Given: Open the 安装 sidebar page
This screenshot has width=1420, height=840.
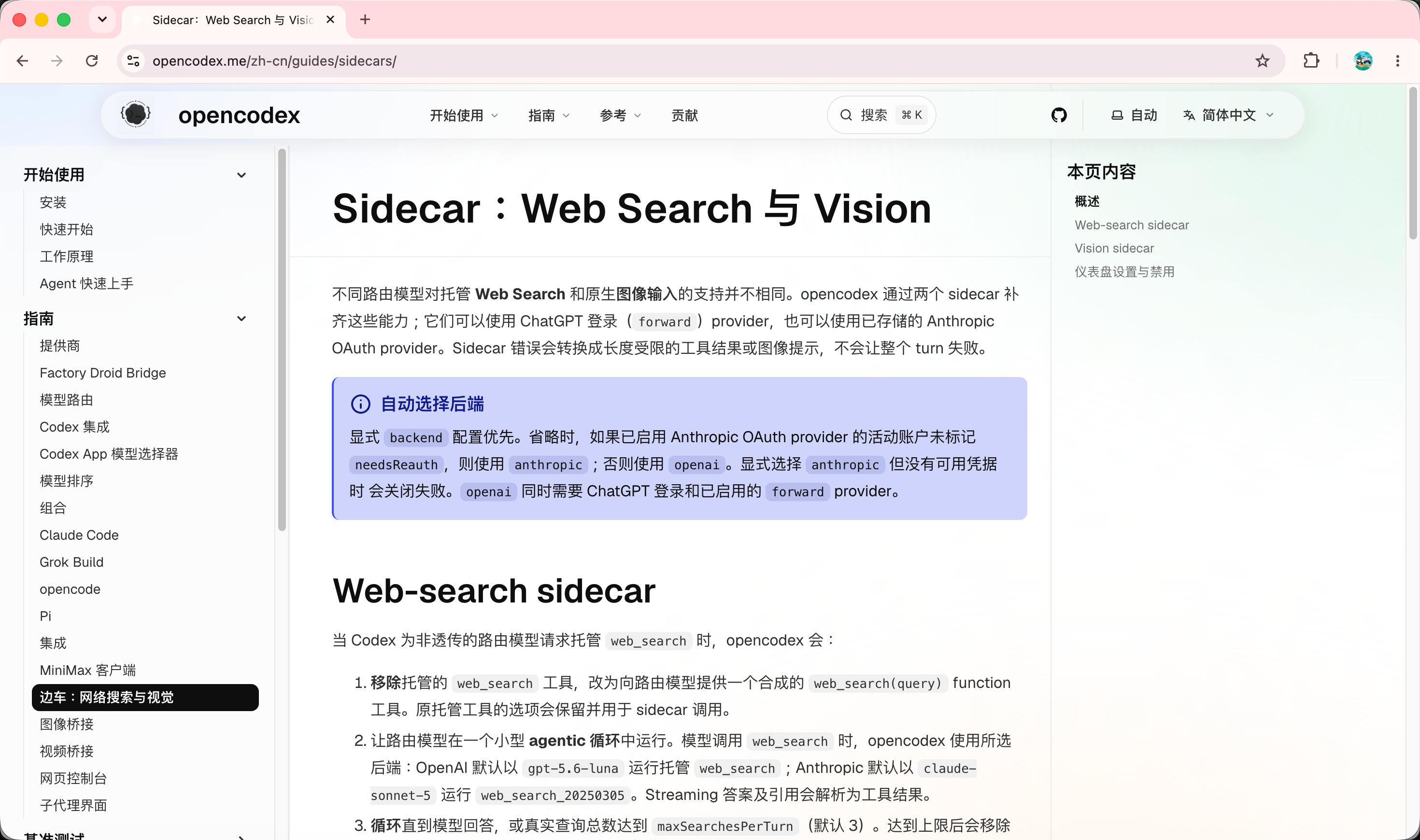Looking at the screenshot, I should pos(53,202).
